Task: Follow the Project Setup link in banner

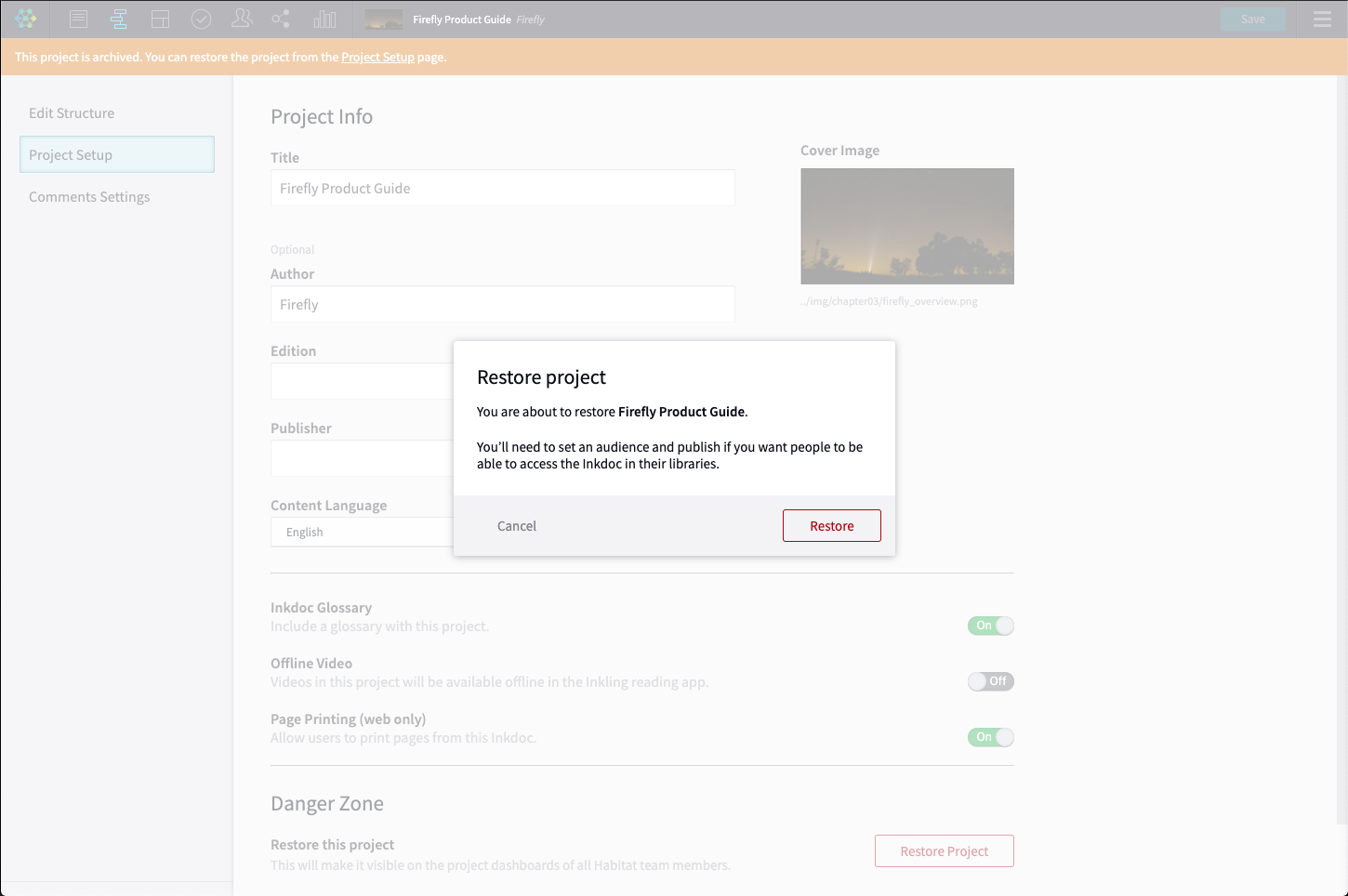Action: [377, 57]
